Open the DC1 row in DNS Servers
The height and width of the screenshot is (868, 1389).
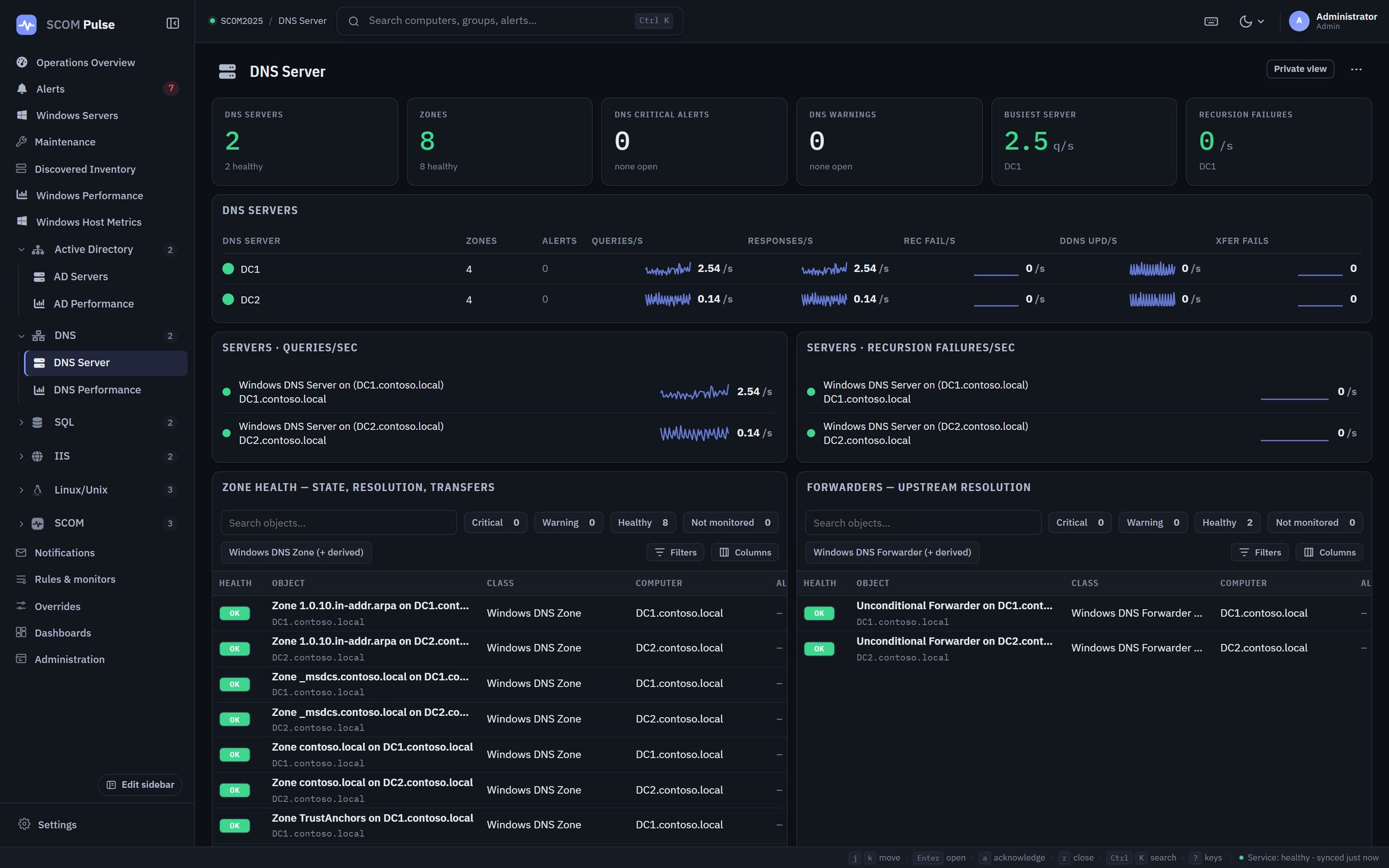pos(792,269)
